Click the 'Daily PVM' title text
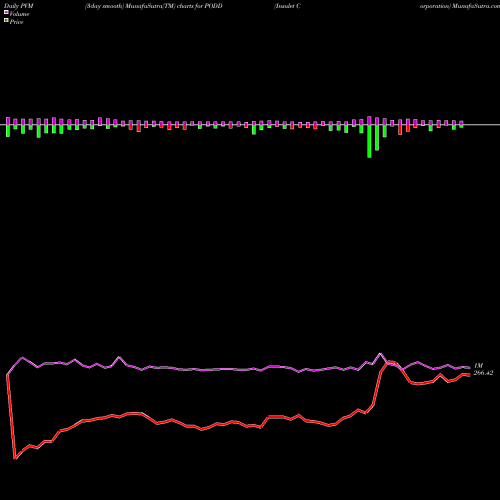The image size is (500, 500). [18, 6]
